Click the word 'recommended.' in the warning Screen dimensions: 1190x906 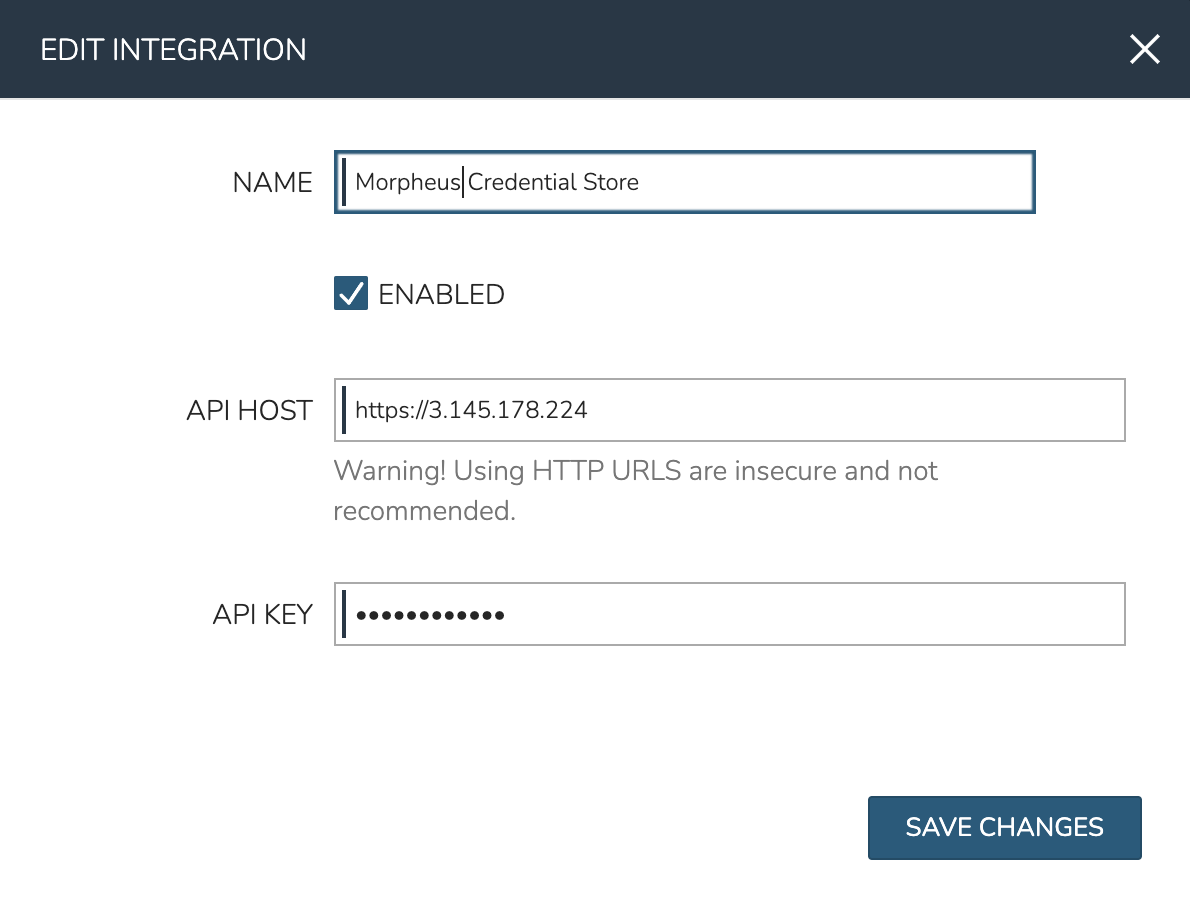(424, 511)
